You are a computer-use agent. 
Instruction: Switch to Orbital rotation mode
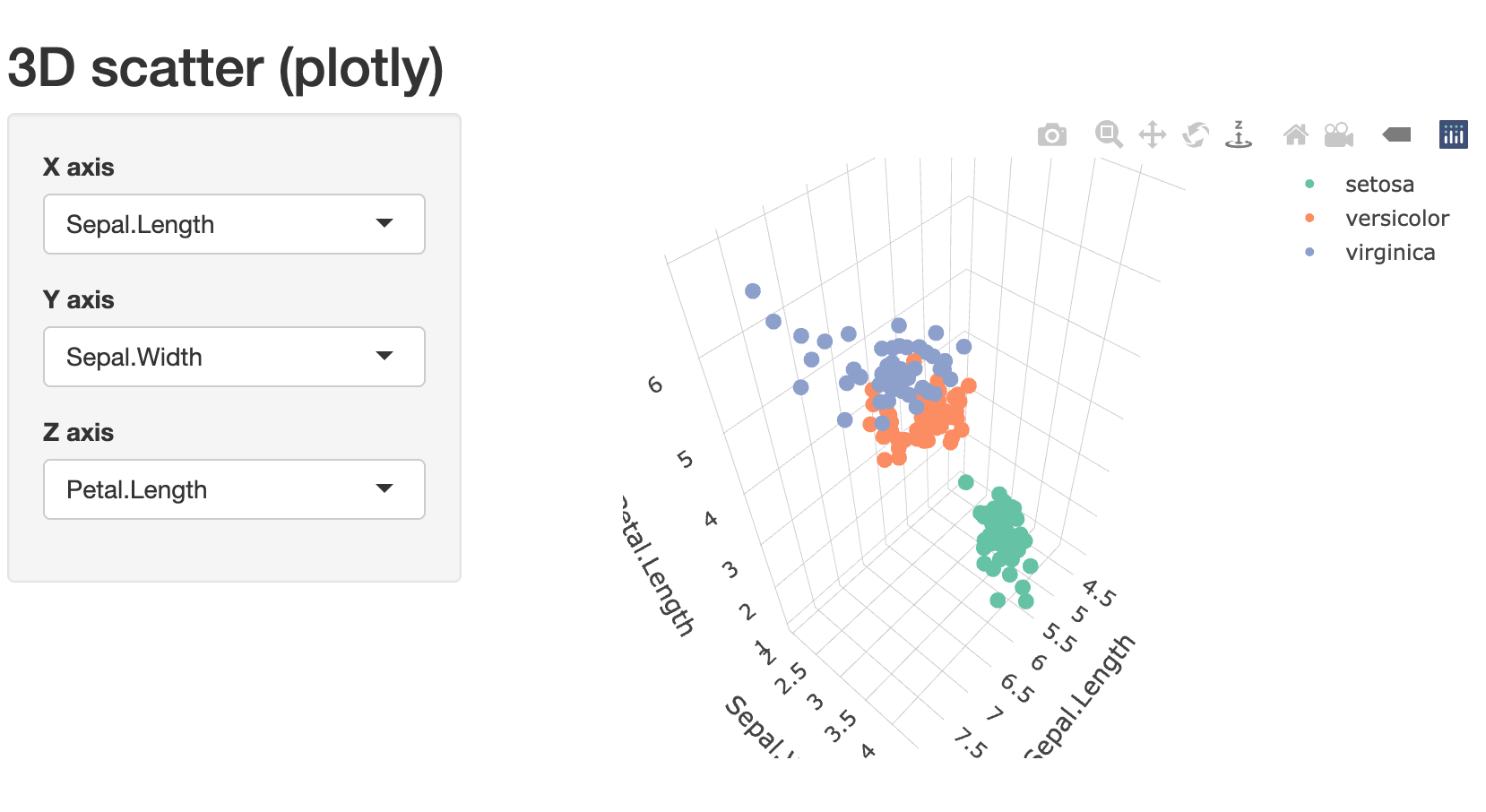[x=1196, y=135]
